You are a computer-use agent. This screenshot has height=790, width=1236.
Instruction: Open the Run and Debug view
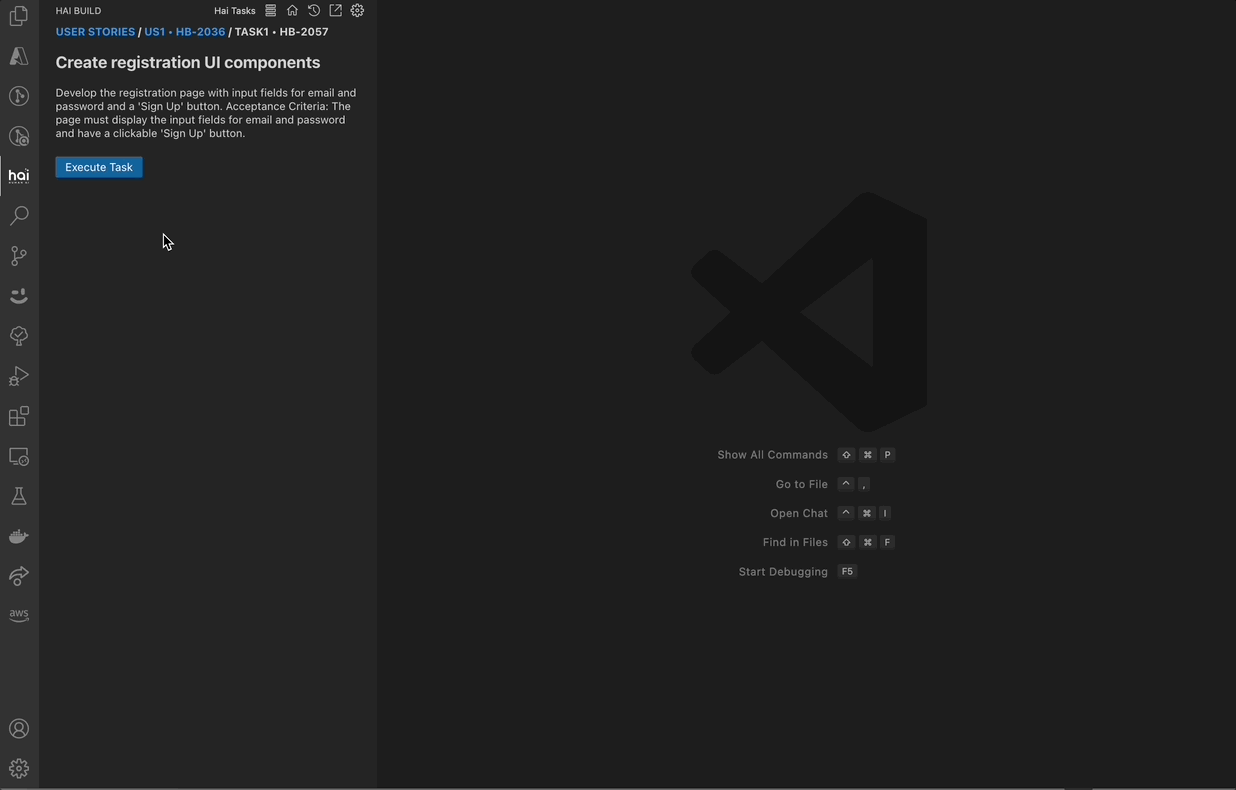coord(19,376)
